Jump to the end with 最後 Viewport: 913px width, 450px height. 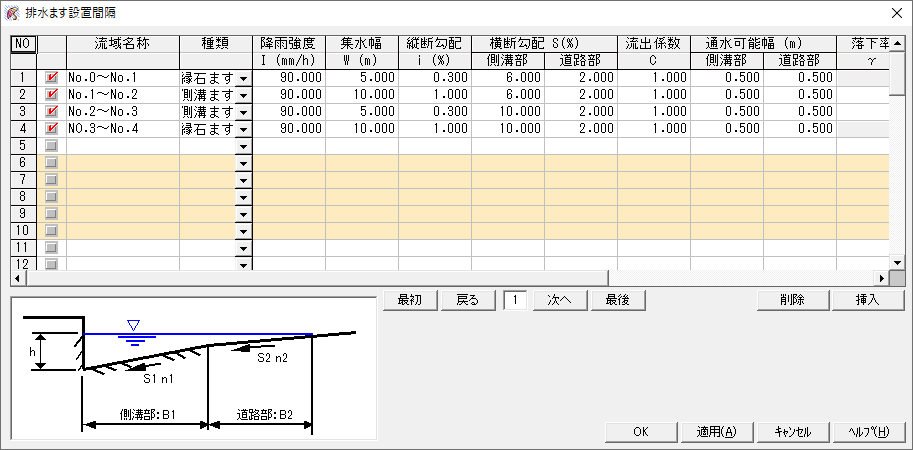tap(618, 300)
